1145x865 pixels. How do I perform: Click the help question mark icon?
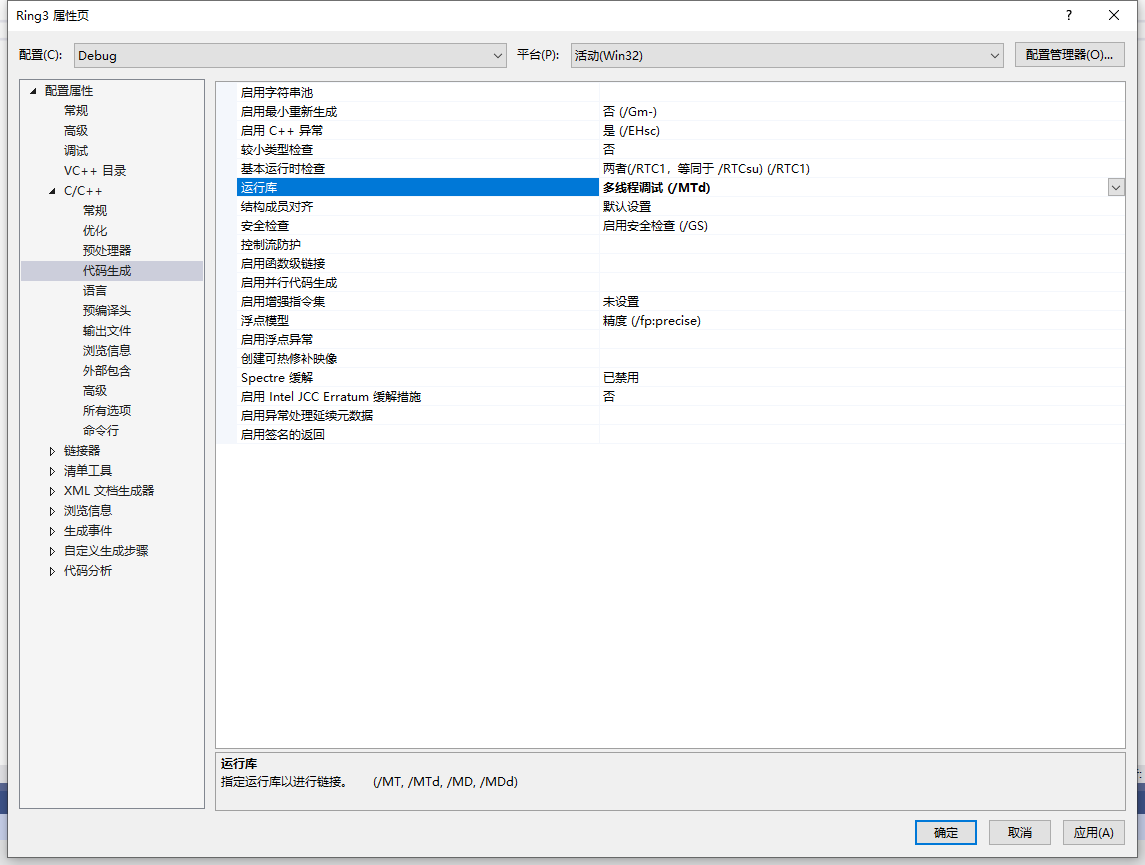point(1068,15)
